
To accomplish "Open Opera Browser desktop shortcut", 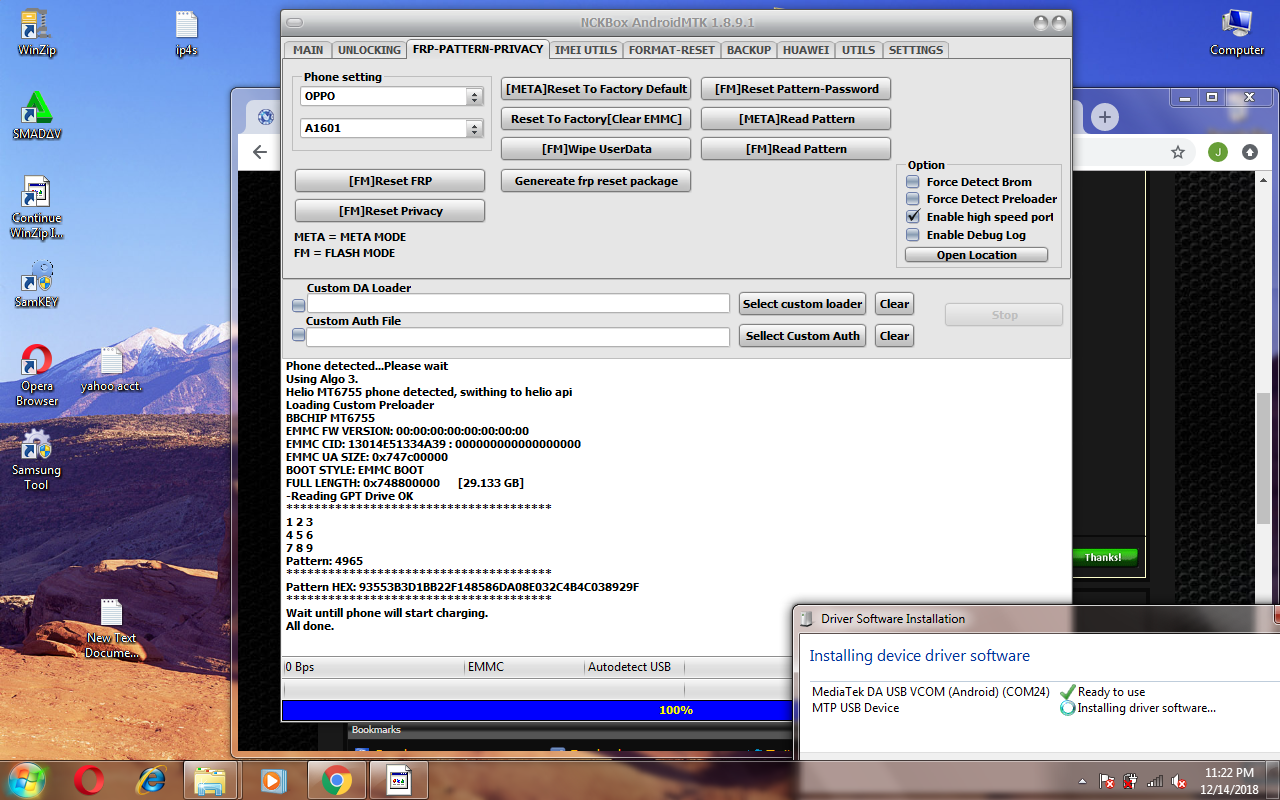I will (x=37, y=375).
